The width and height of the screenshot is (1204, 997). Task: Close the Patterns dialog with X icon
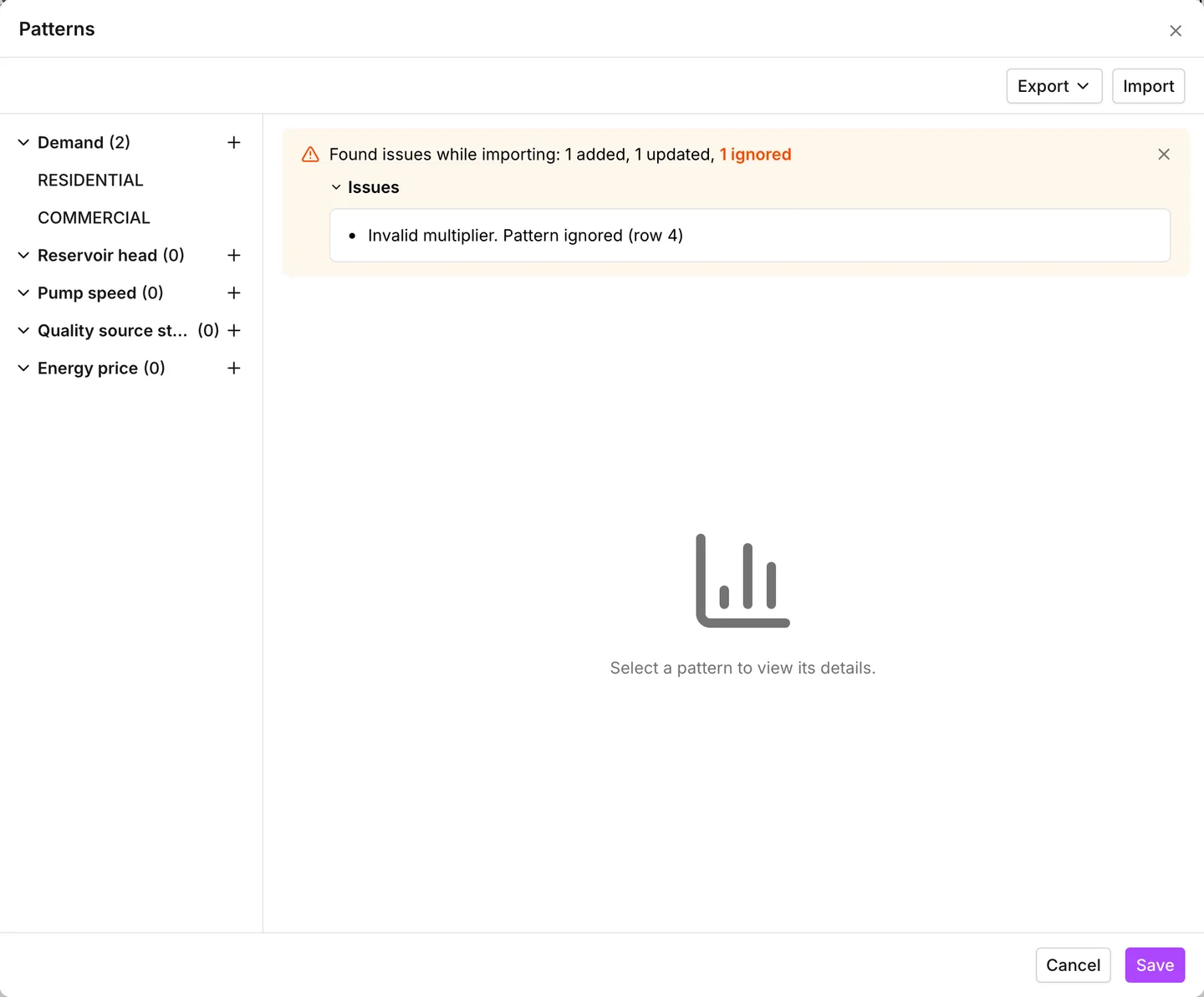click(x=1176, y=31)
